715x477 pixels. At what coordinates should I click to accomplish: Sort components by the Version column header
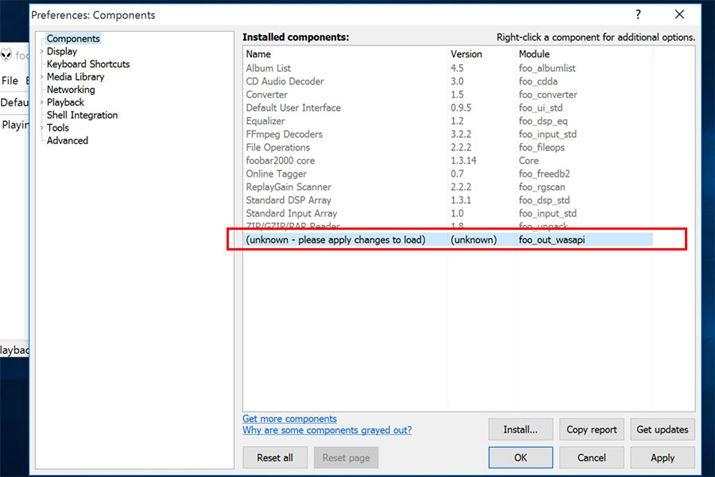coord(467,53)
